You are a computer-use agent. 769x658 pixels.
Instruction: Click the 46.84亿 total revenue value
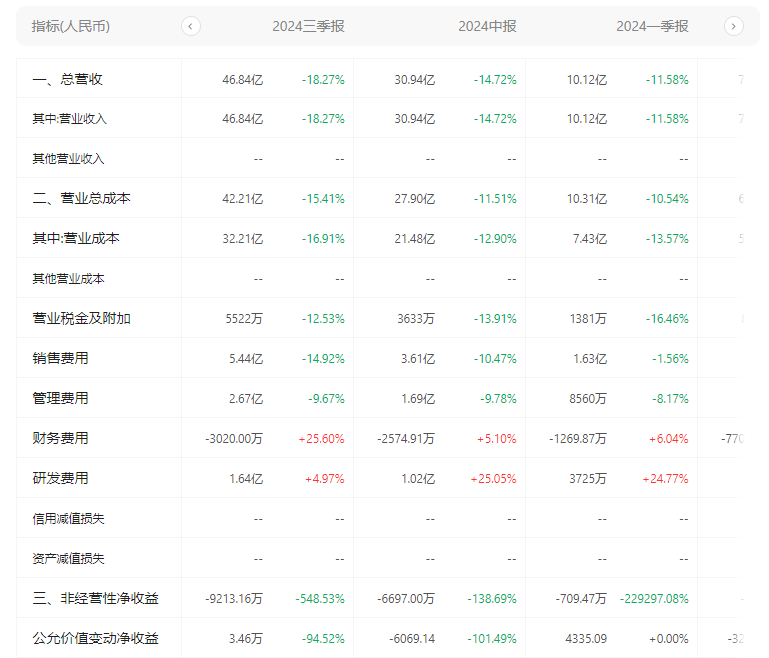[x=242, y=79]
